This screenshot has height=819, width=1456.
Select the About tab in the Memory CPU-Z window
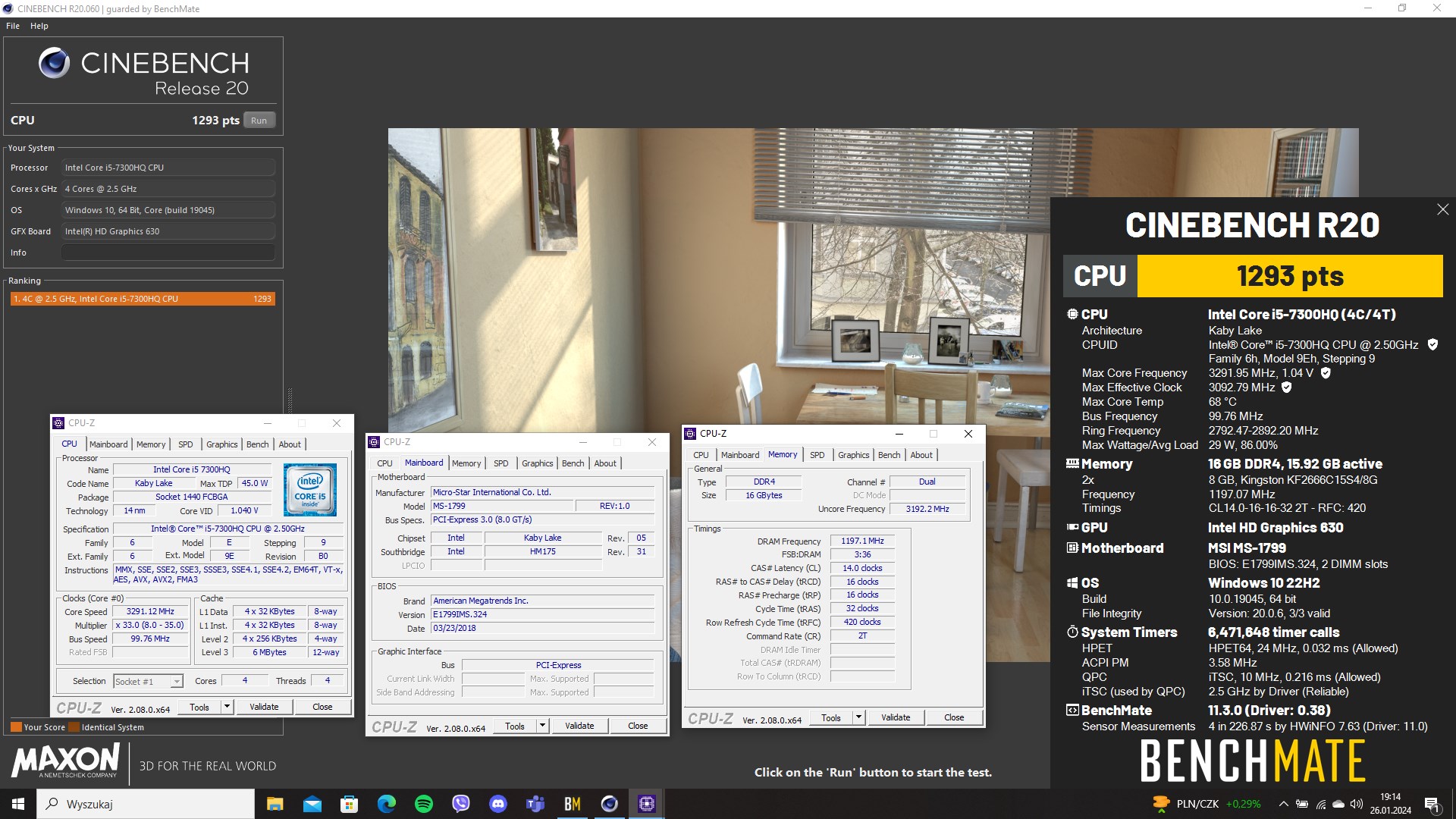[921, 455]
